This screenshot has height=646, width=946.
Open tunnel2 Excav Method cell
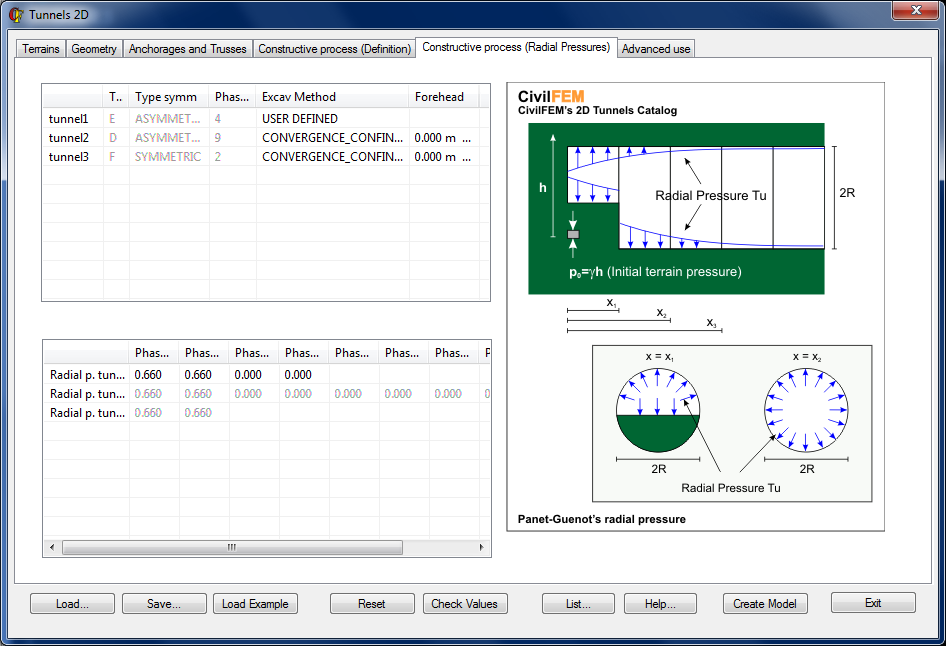pyautogui.click(x=332, y=138)
